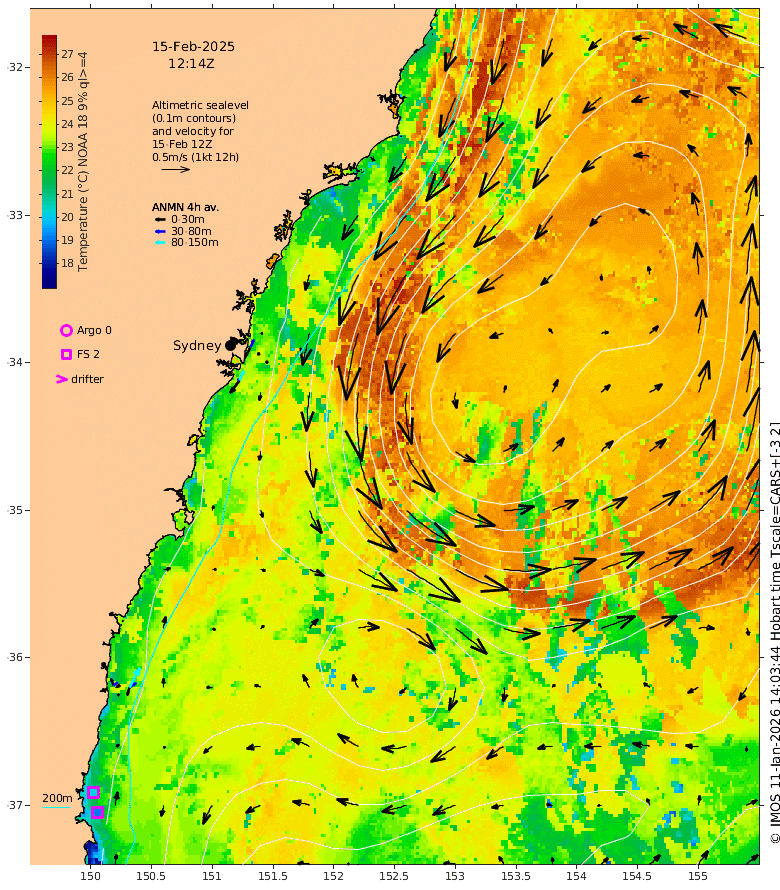Select the lower magenta FS square on map

[97, 812]
